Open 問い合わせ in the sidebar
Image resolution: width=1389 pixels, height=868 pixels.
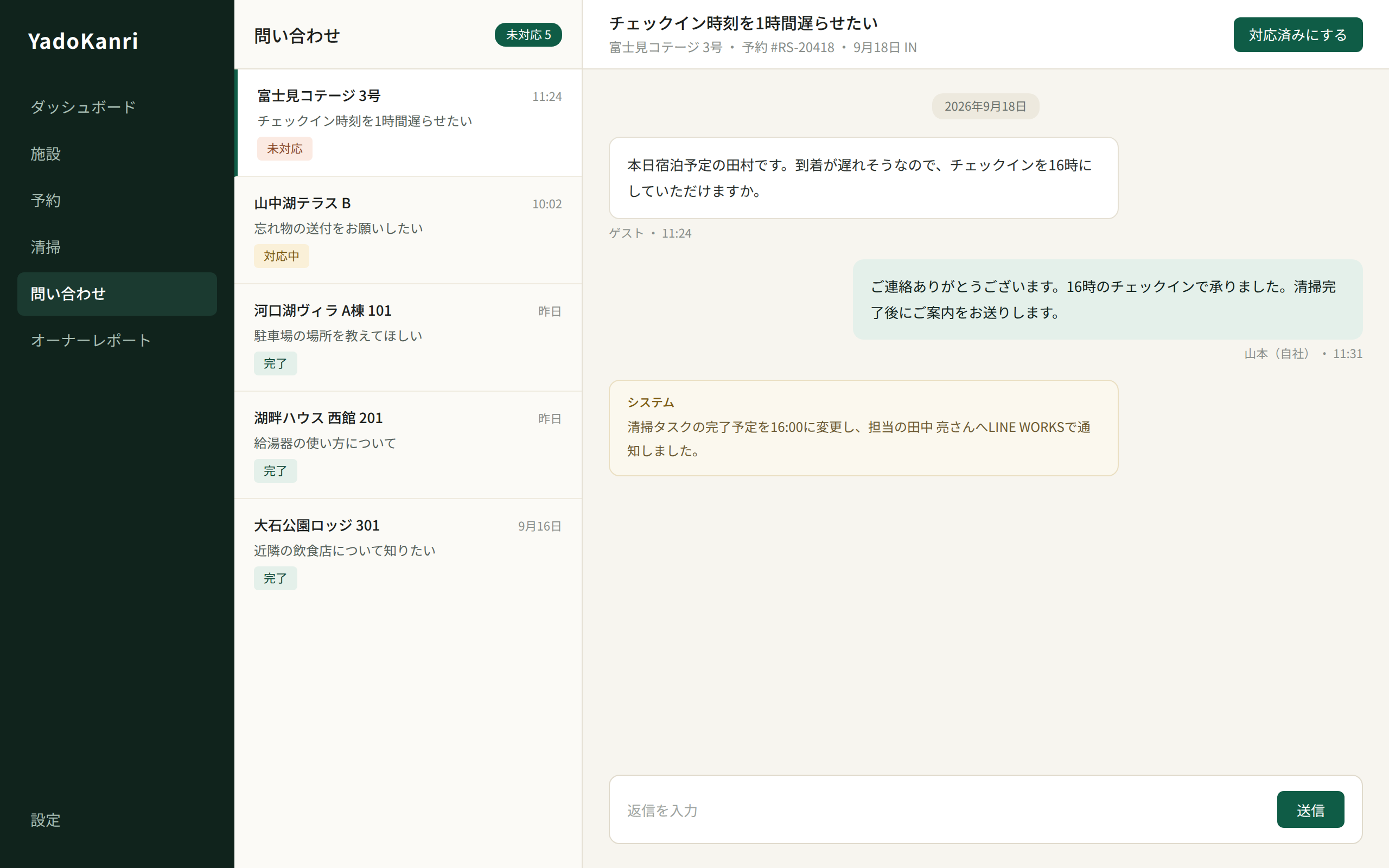tap(117, 294)
